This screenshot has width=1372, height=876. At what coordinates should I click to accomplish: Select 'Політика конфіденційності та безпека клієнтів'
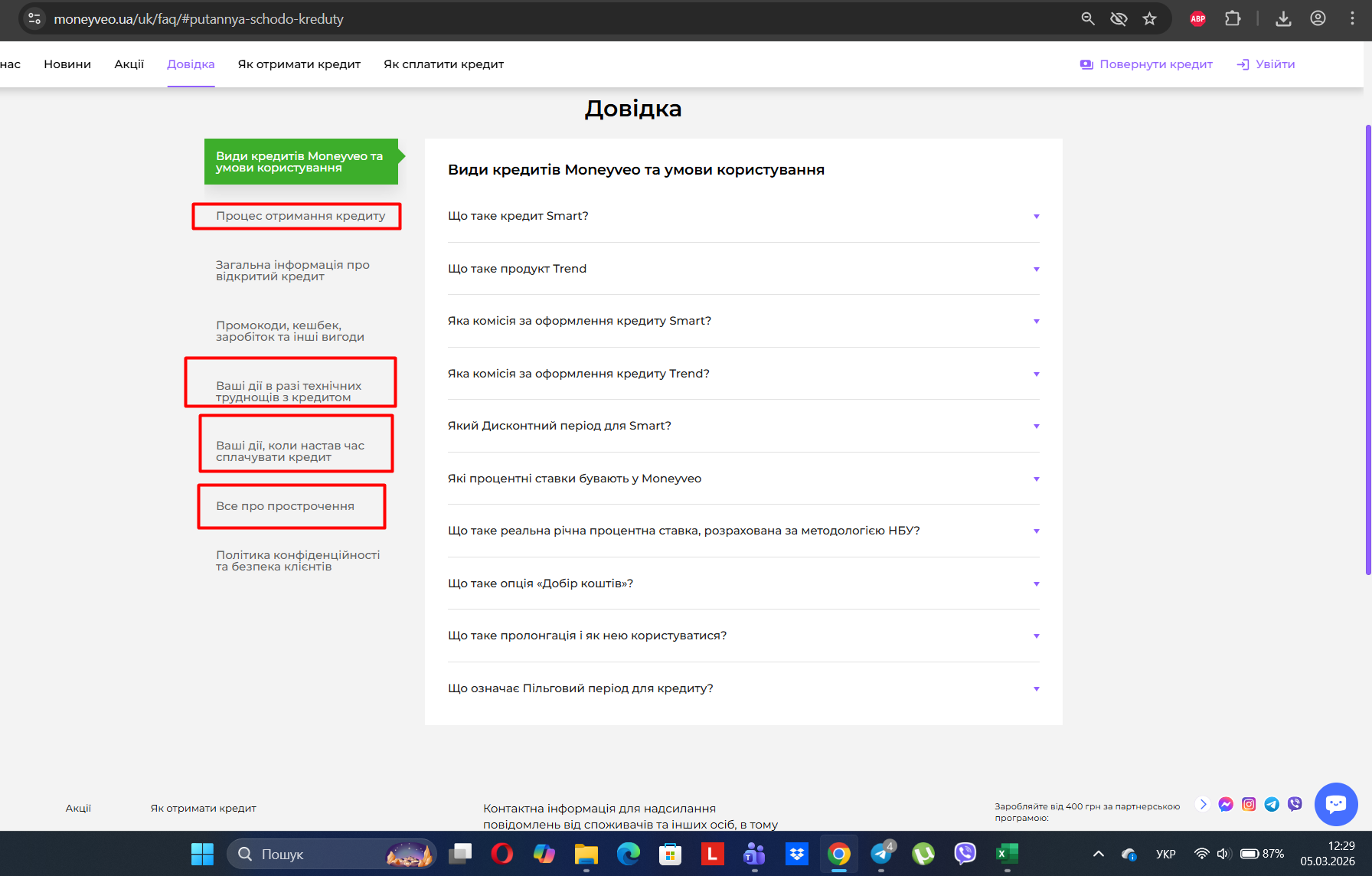[298, 561]
